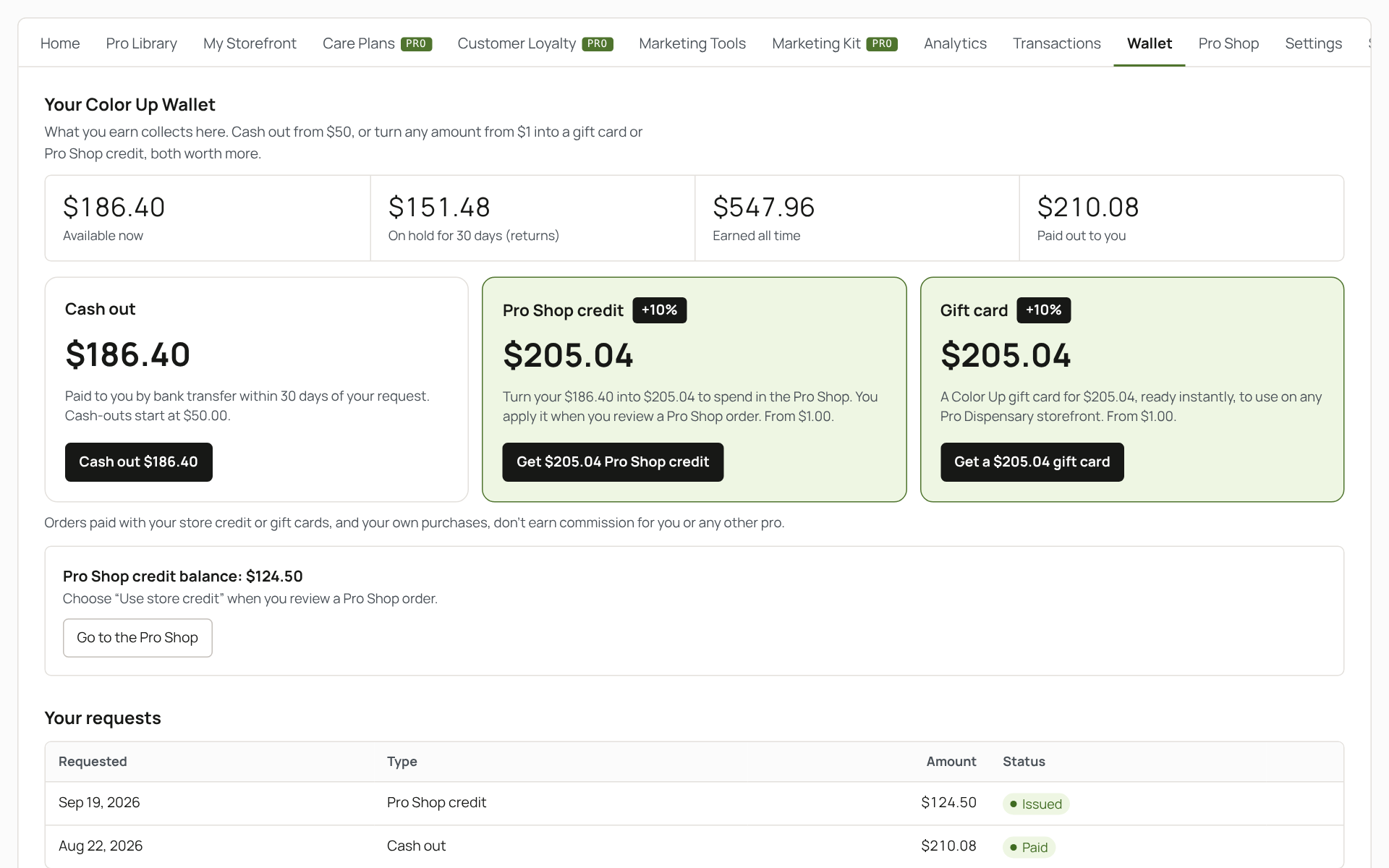The width and height of the screenshot is (1389, 868).
Task: Open the Pro Shop tab
Action: [x=1228, y=43]
